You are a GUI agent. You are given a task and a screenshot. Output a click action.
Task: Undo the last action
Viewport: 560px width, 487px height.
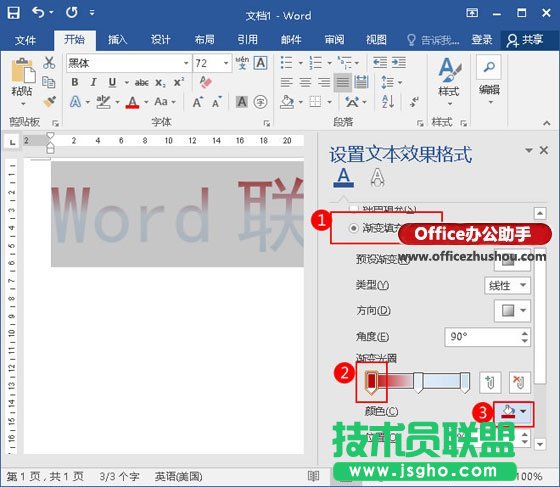38,12
